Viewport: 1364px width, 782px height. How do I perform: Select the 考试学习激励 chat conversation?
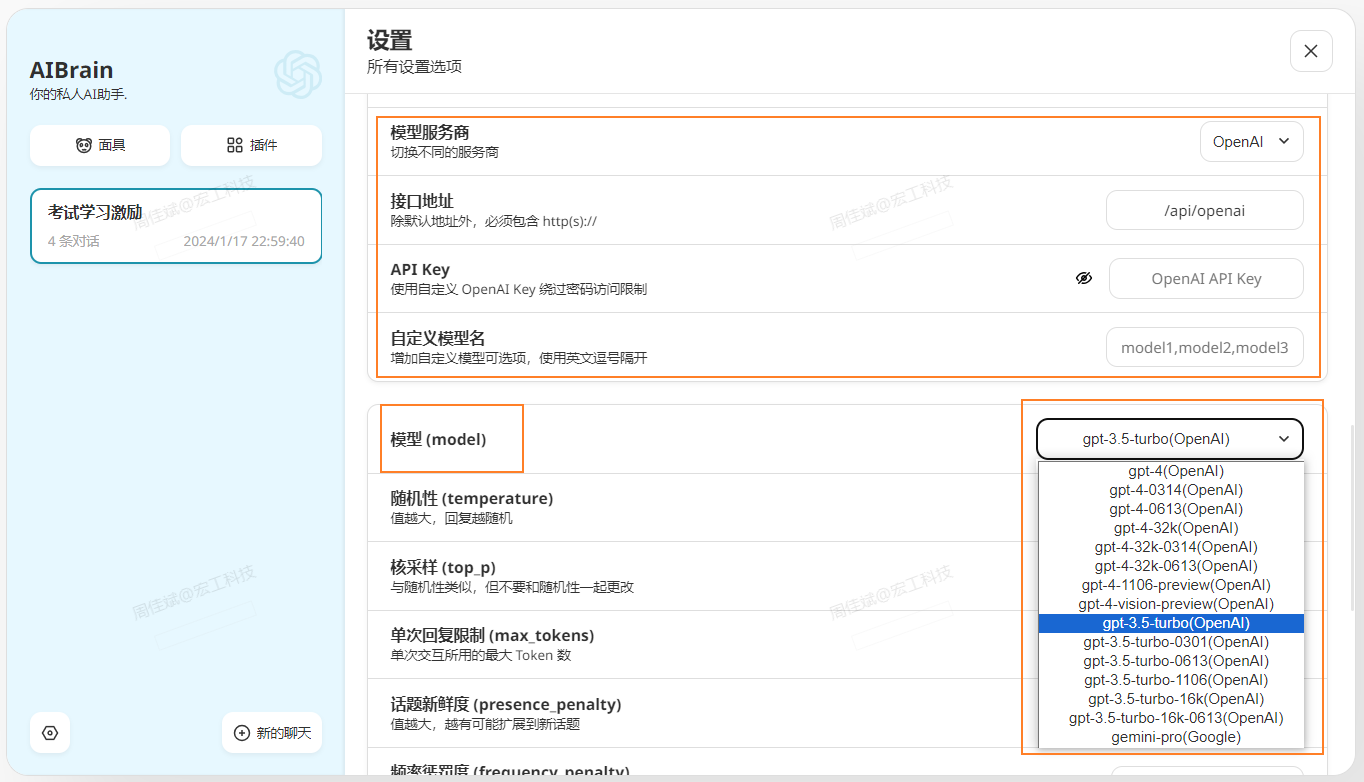tap(176, 226)
